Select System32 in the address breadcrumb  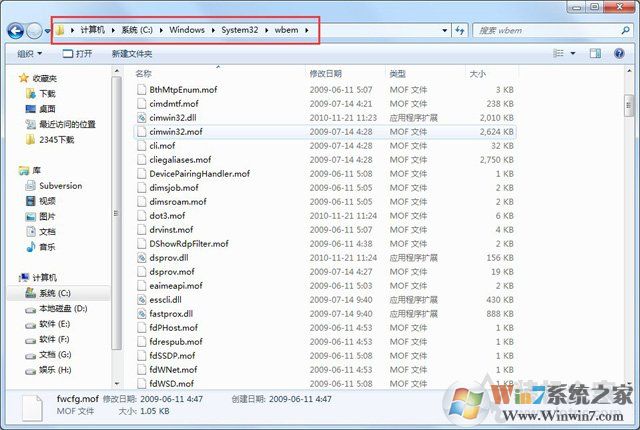(240, 30)
